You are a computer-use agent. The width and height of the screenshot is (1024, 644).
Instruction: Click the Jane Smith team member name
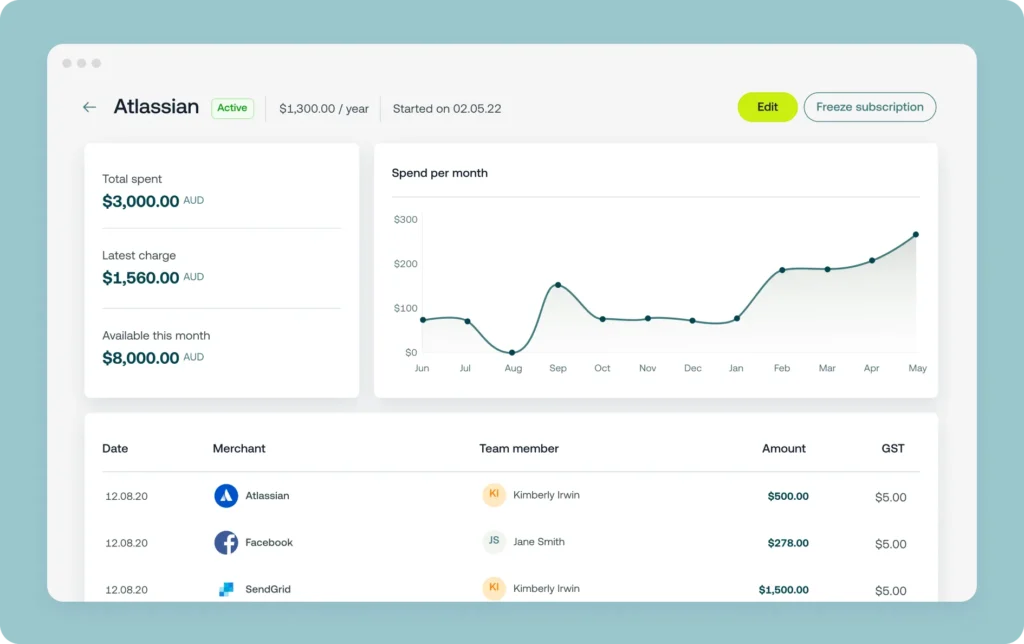539,541
